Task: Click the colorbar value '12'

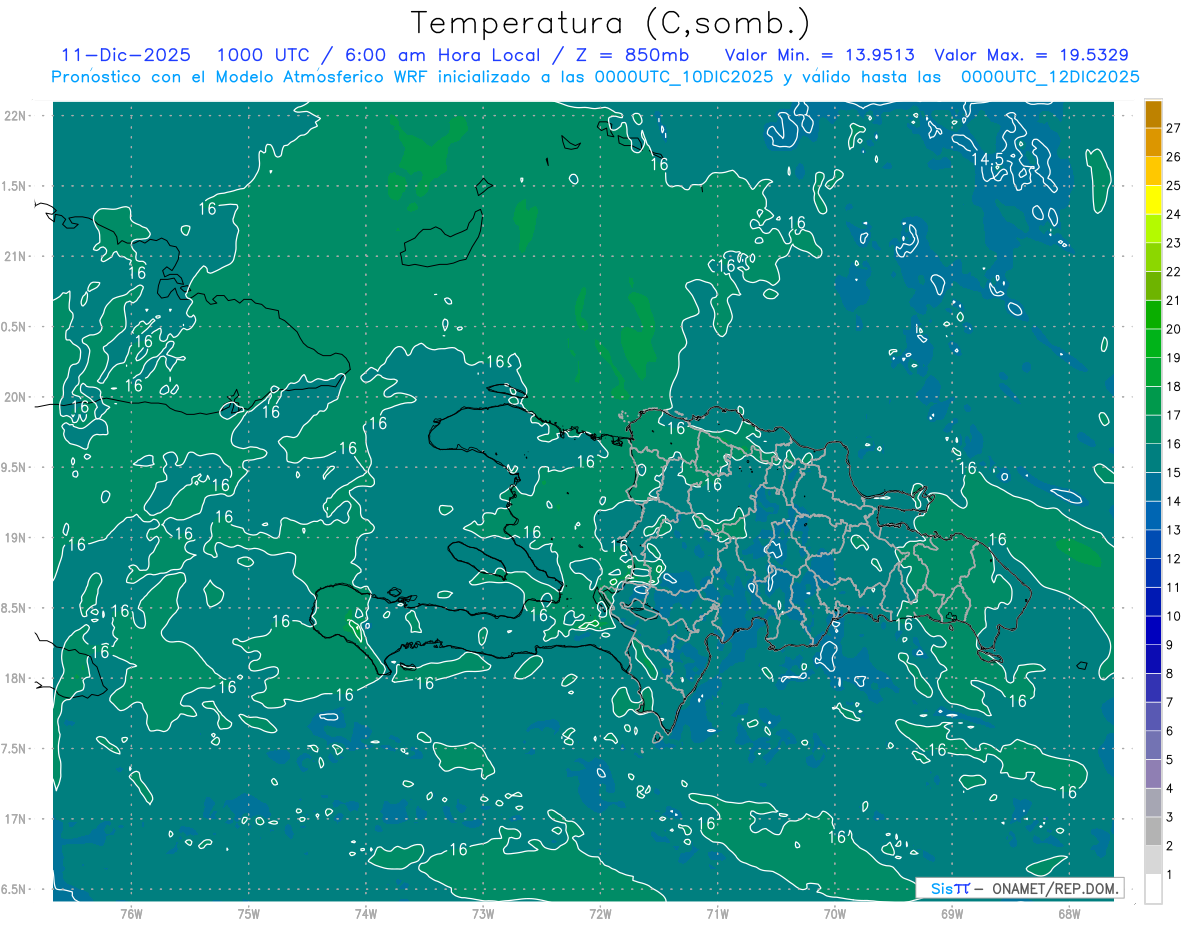Action: coord(1175,559)
